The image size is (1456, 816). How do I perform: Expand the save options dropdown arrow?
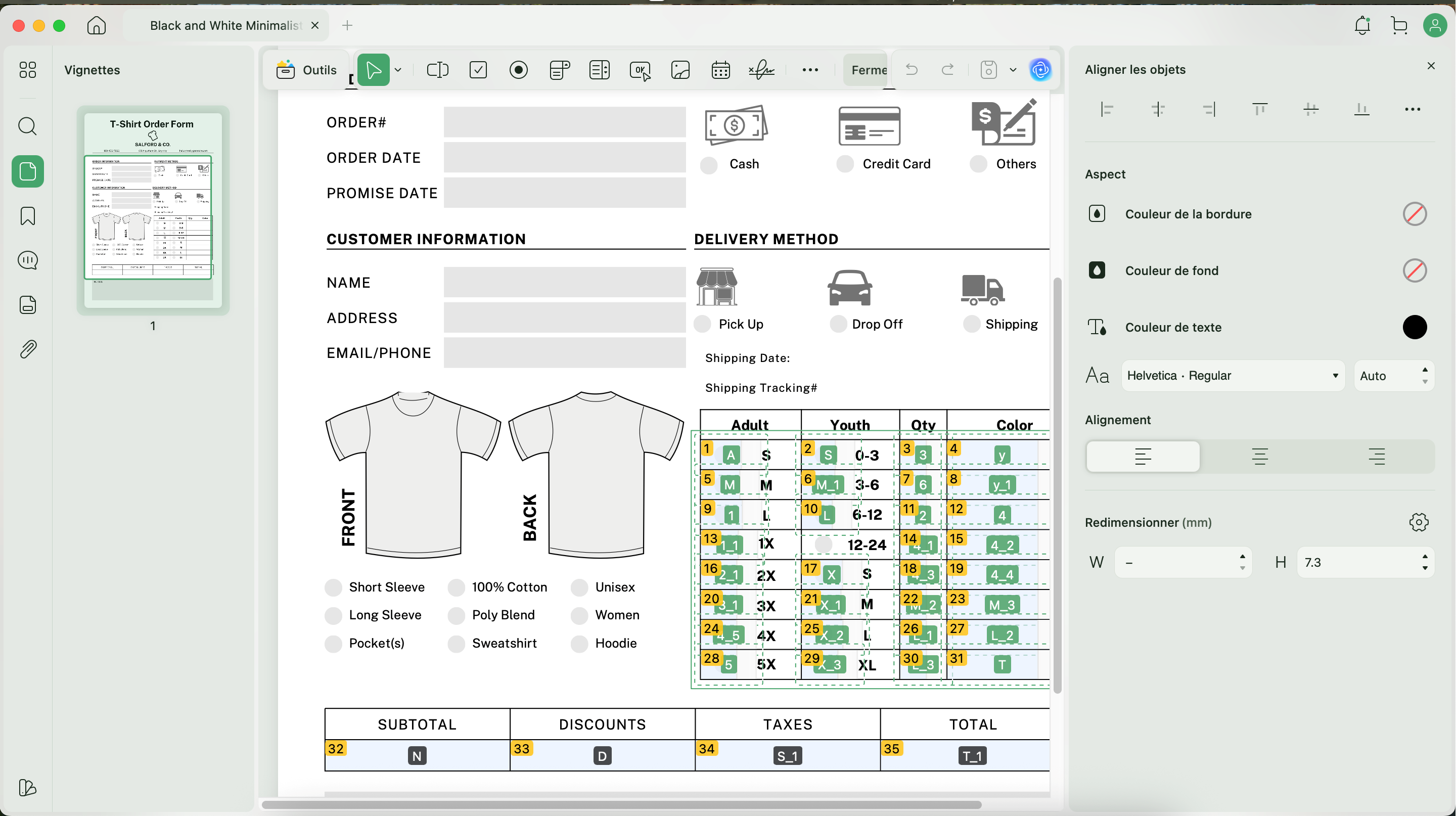[1013, 70]
